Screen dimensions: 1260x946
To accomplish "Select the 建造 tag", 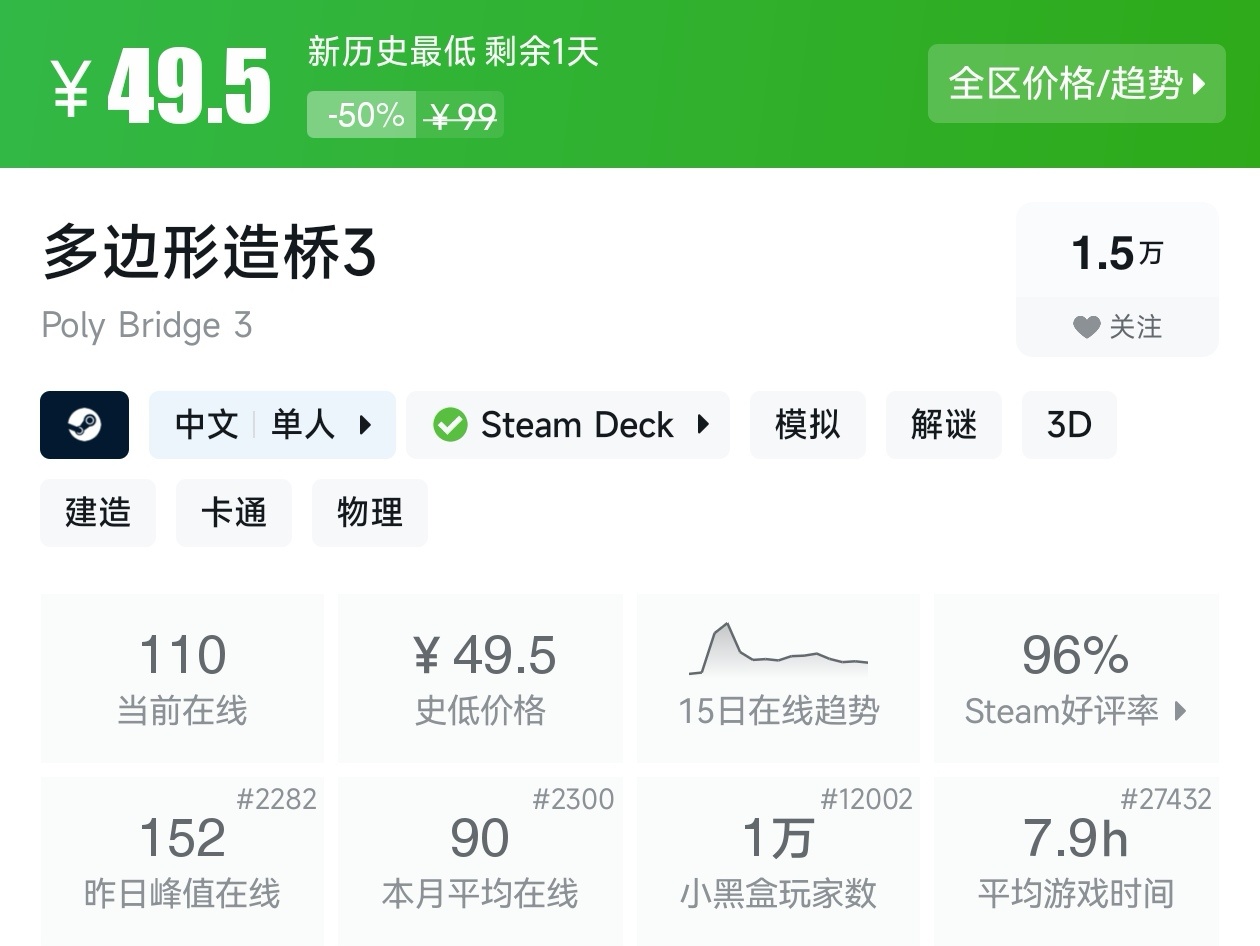I will (x=98, y=513).
